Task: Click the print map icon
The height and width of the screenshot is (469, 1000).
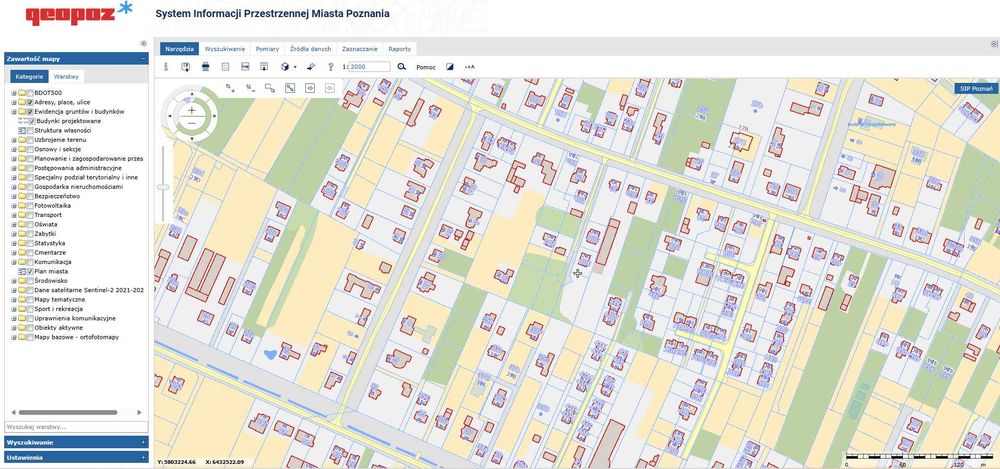Action: pyautogui.click(x=205, y=66)
